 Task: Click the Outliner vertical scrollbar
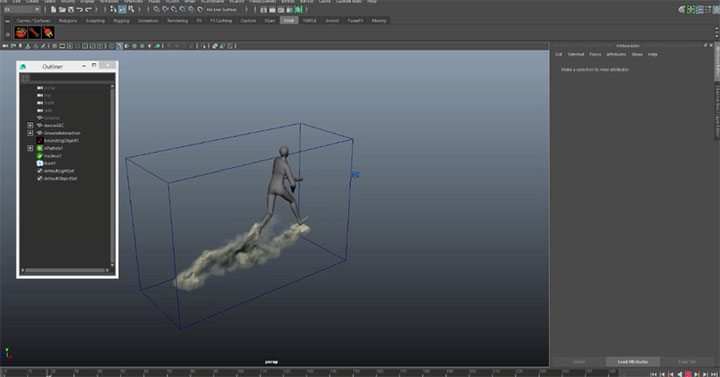pyautogui.click(x=112, y=174)
